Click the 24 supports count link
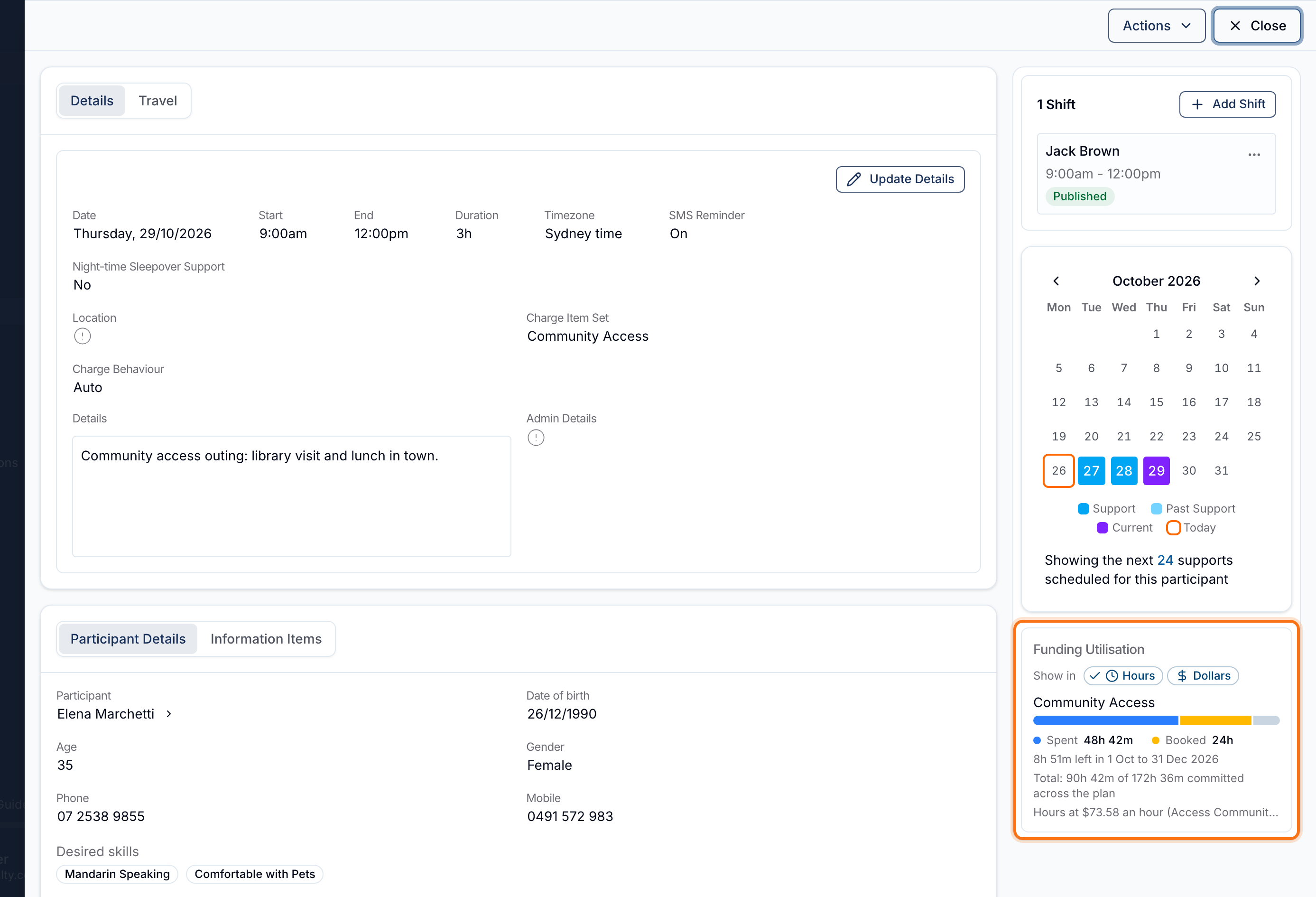Screen dimensions: 1316x897 (x=1165, y=560)
